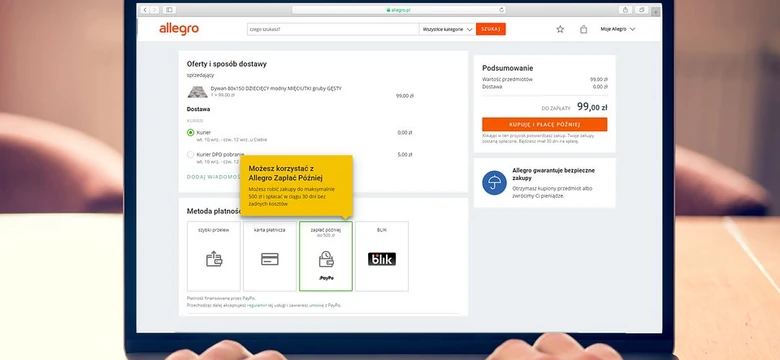Viewport: 780px width, 360px height.
Task: Click the Dywan 80x150 product title
Action: click(x=276, y=89)
